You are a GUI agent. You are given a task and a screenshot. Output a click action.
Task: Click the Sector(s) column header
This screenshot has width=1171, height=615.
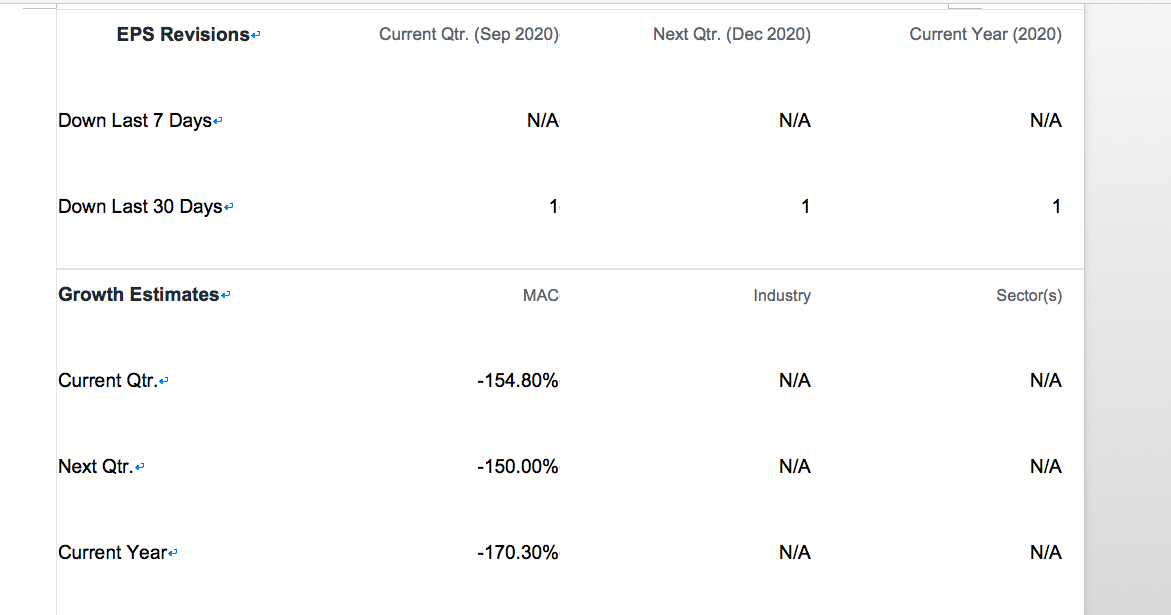click(1029, 296)
